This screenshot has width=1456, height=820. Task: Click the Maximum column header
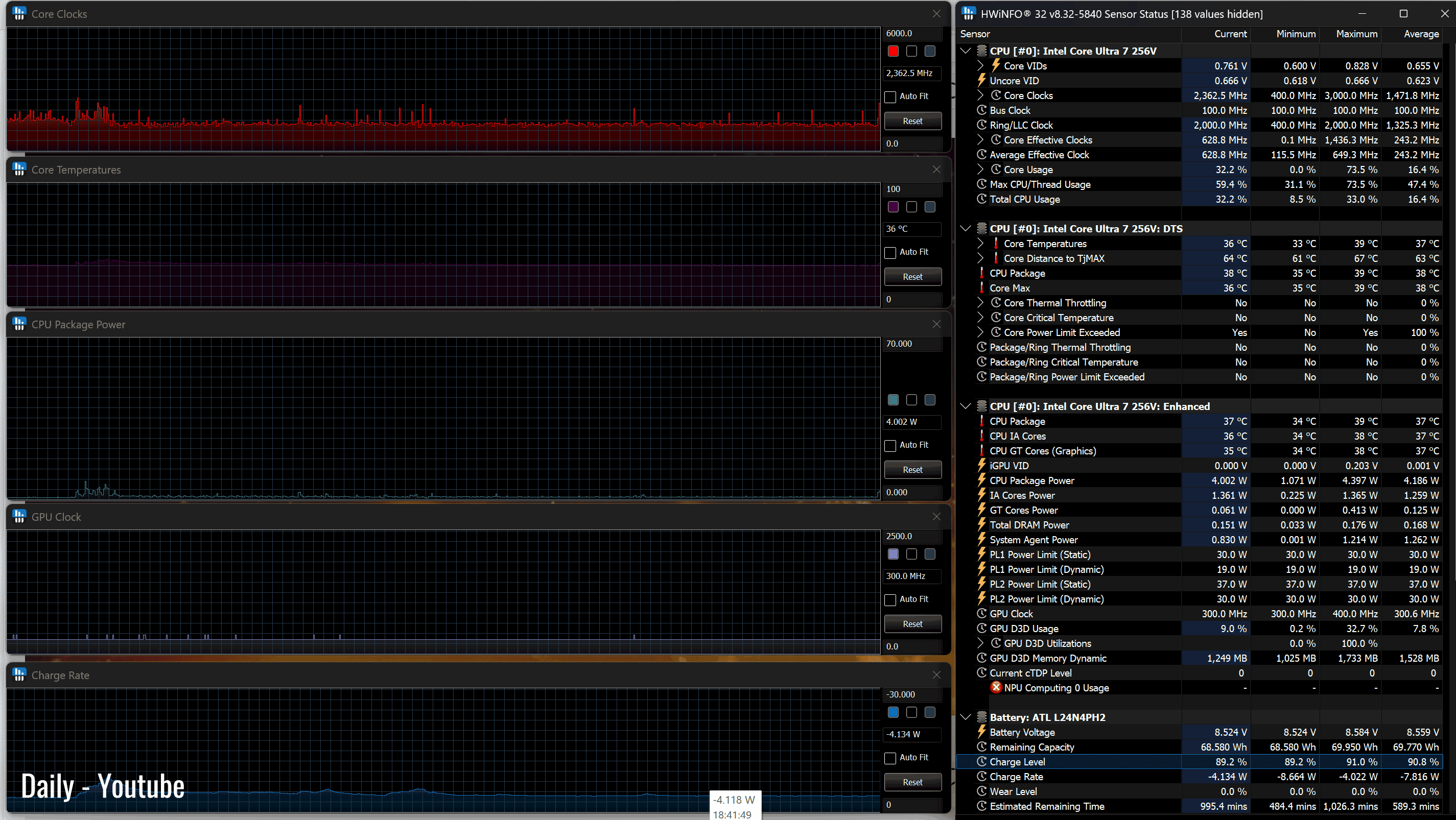(x=1356, y=34)
